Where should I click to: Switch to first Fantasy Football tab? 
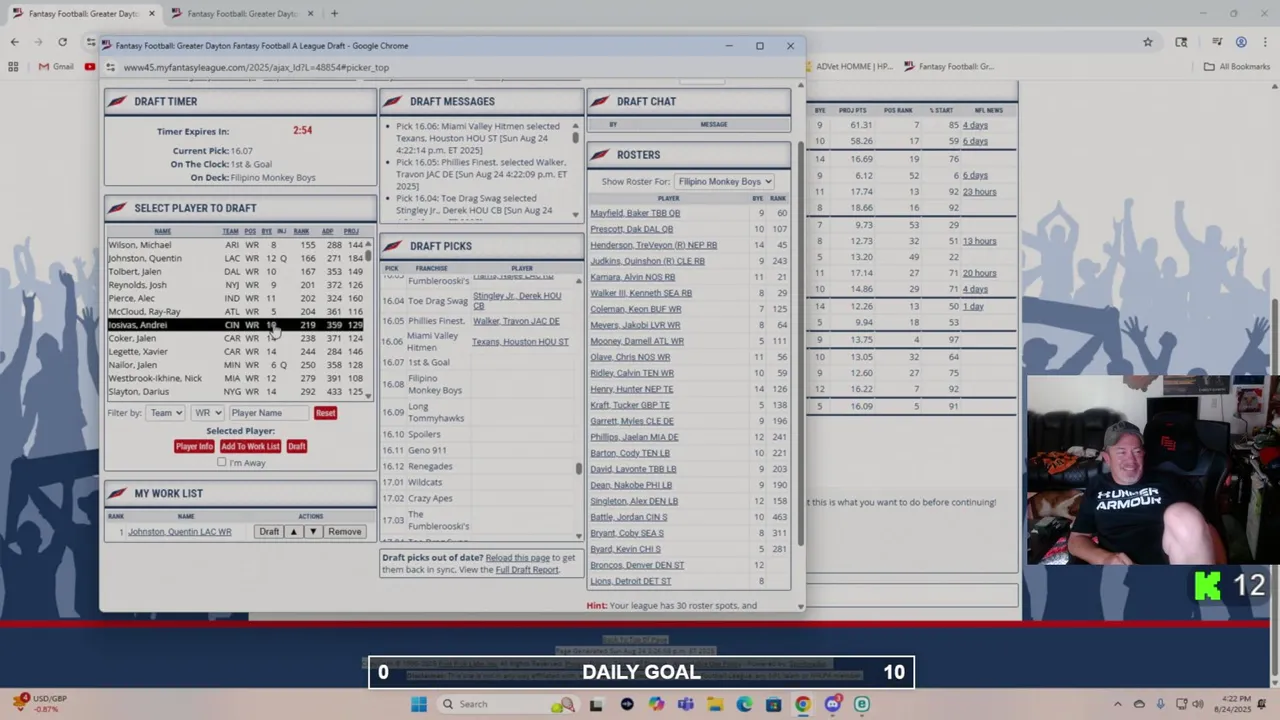pos(84,14)
